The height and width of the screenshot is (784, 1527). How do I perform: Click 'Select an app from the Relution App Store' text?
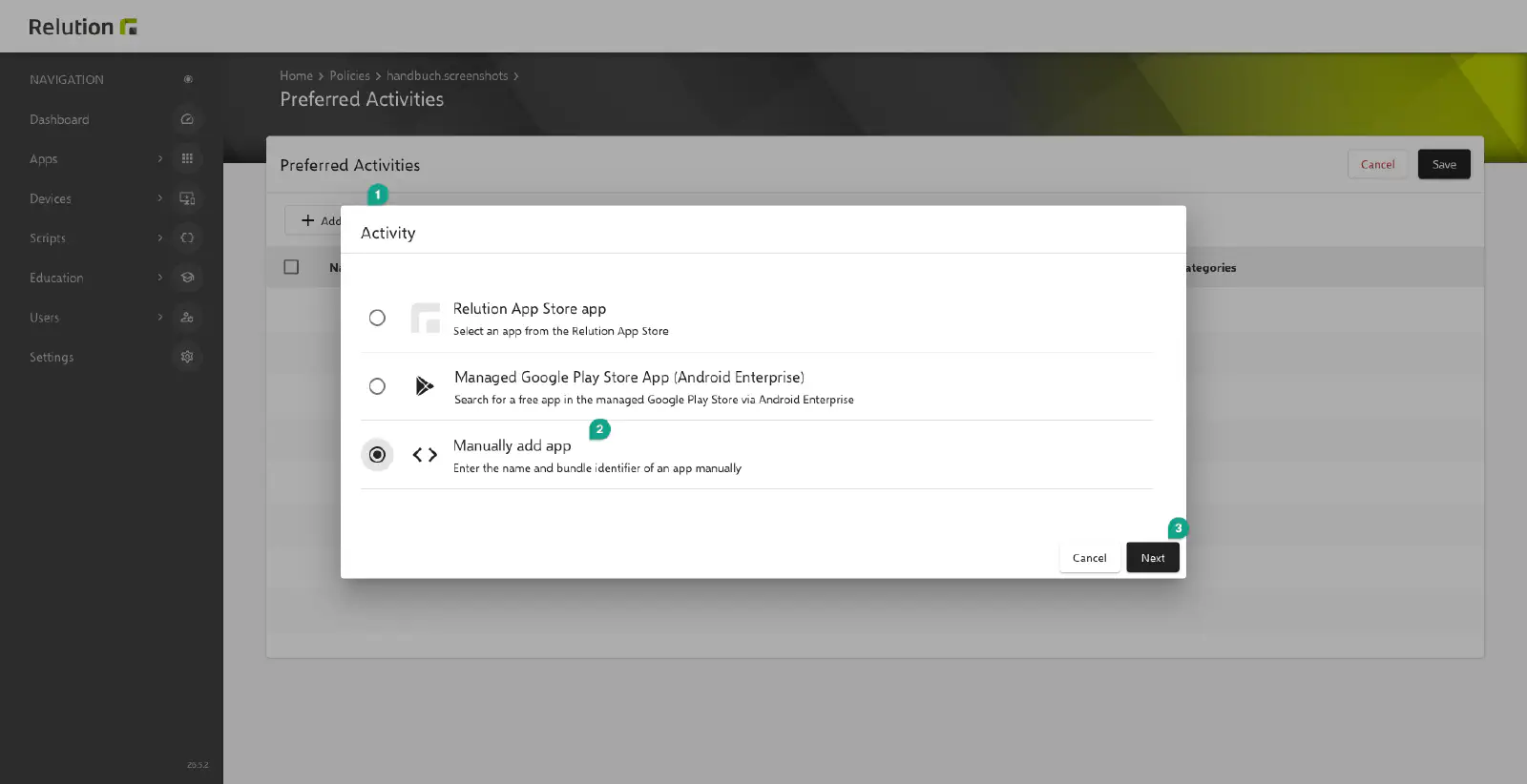tap(561, 331)
